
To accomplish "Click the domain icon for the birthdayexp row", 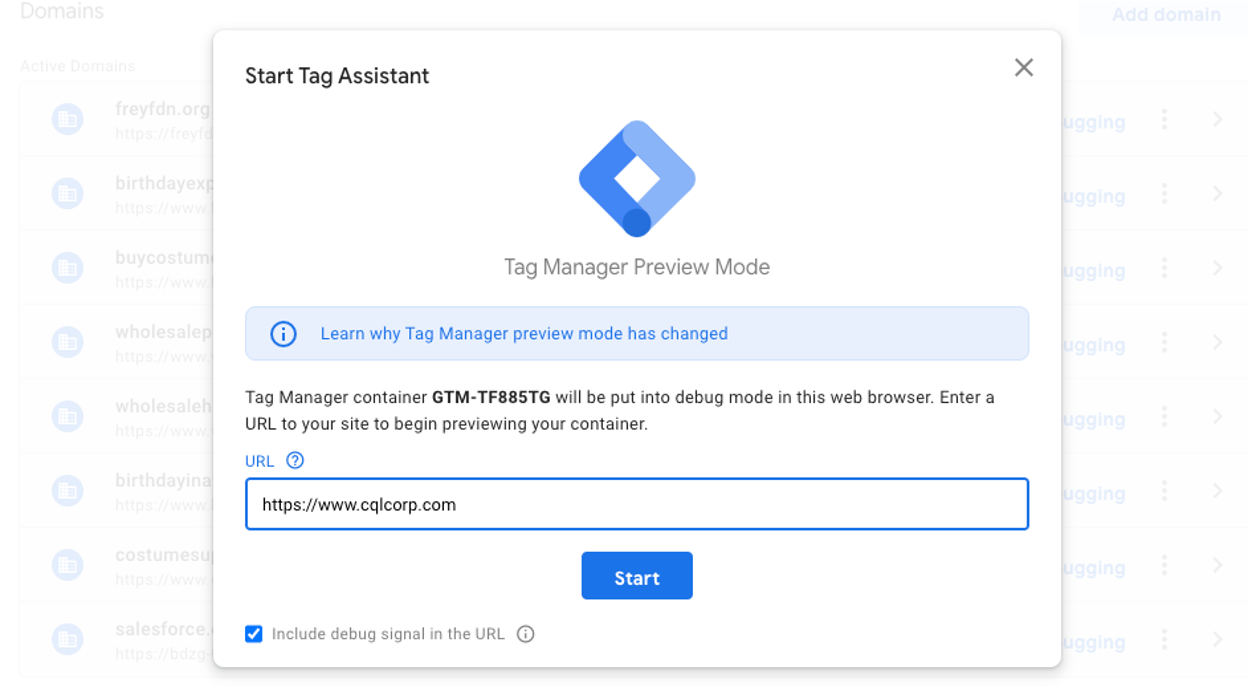I will [67, 194].
